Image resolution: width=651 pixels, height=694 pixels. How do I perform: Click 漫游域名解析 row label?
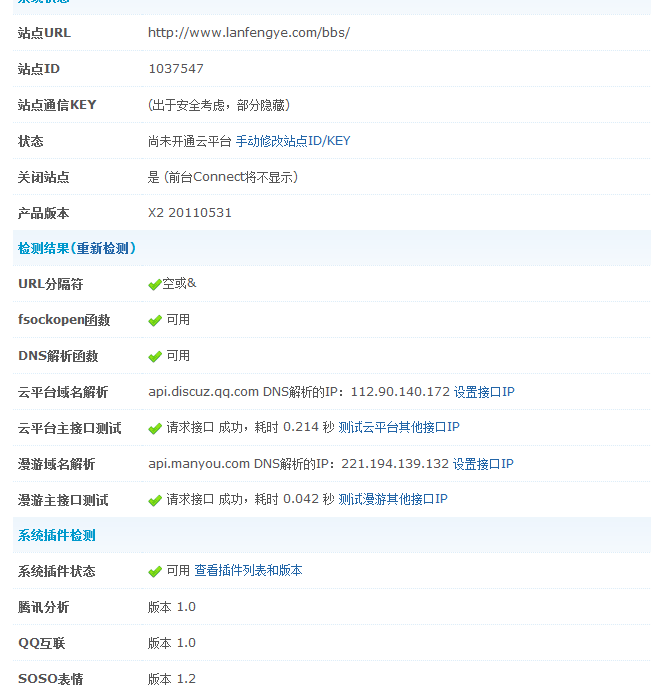(56, 464)
